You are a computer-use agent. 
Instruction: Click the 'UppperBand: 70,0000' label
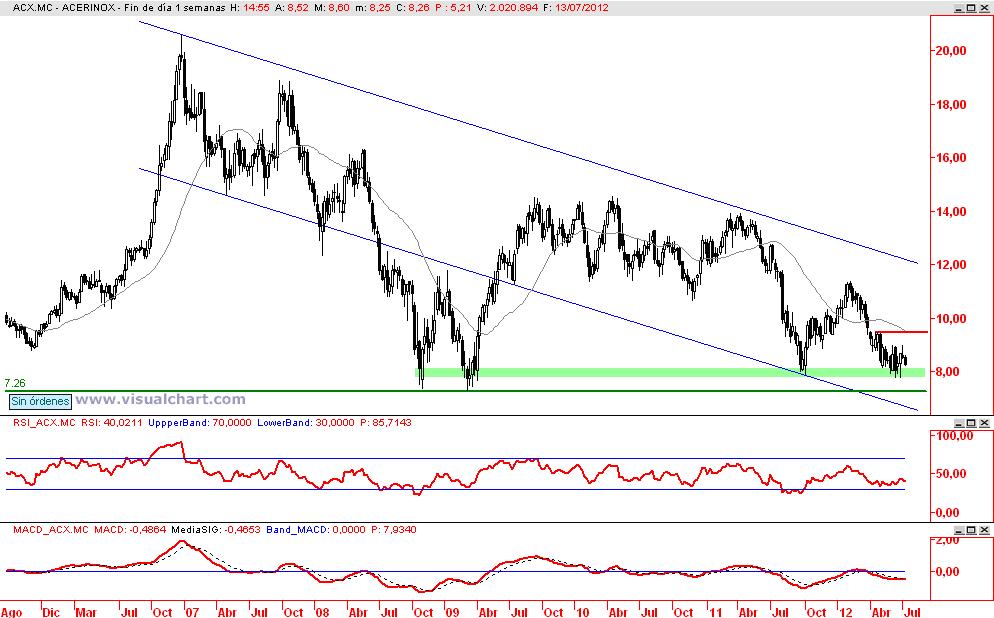(x=200, y=422)
